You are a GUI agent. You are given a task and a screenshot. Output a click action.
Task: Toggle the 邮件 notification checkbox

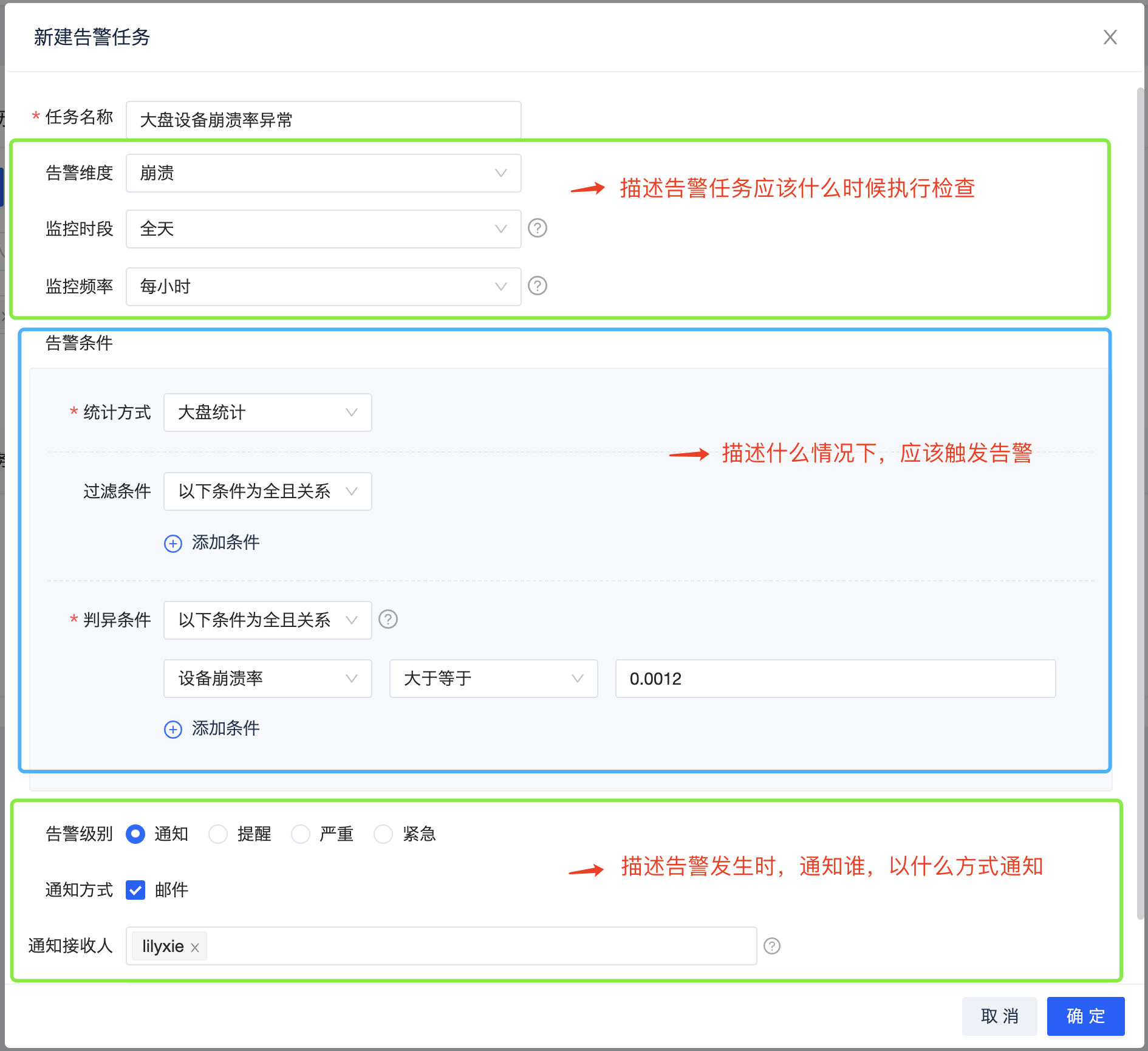tap(135, 890)
